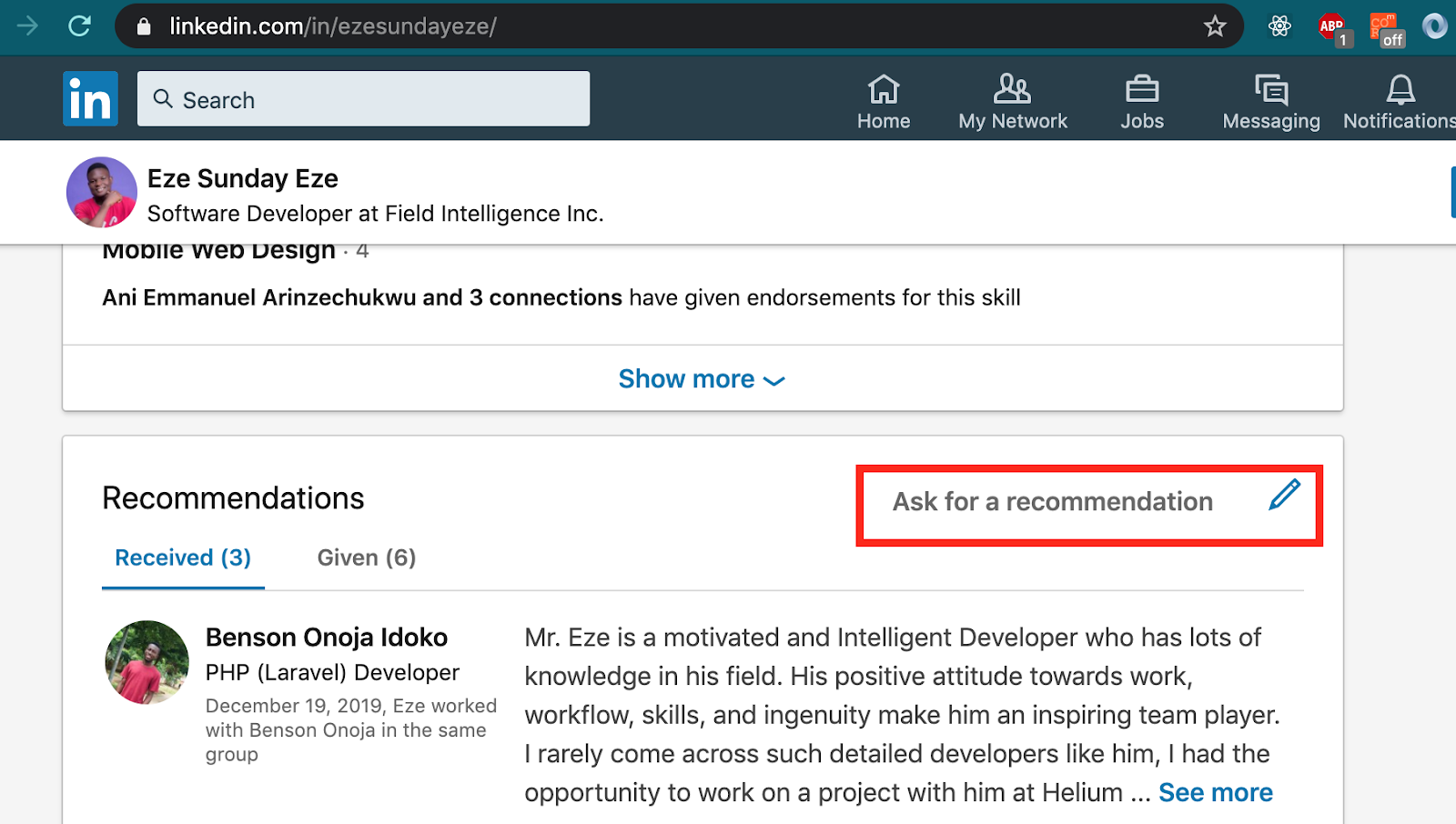Click the React DevTools extension icon

(1279, 26)
